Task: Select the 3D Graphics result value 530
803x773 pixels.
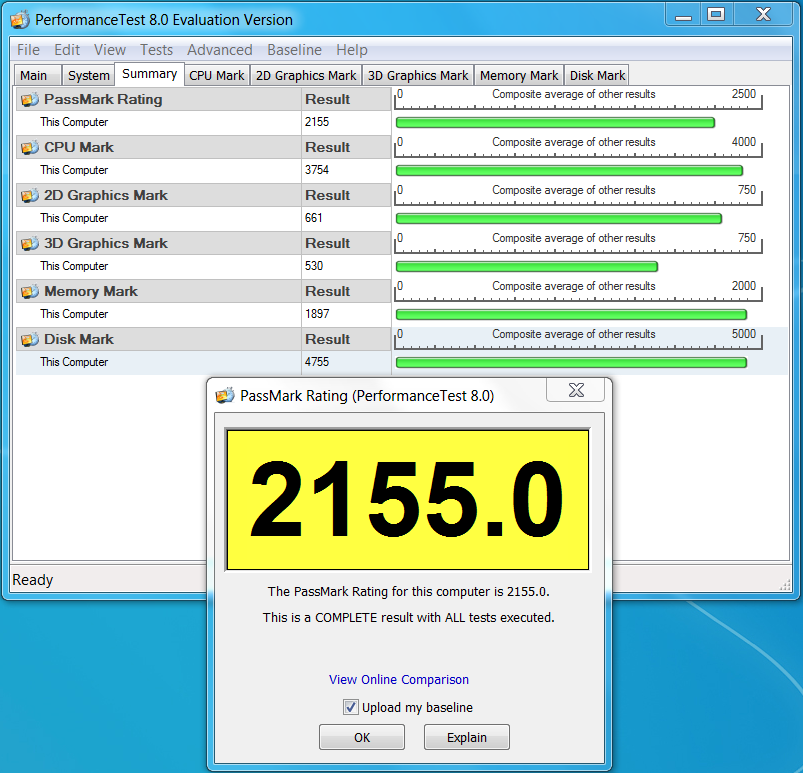Action: (x=314, y=266)
